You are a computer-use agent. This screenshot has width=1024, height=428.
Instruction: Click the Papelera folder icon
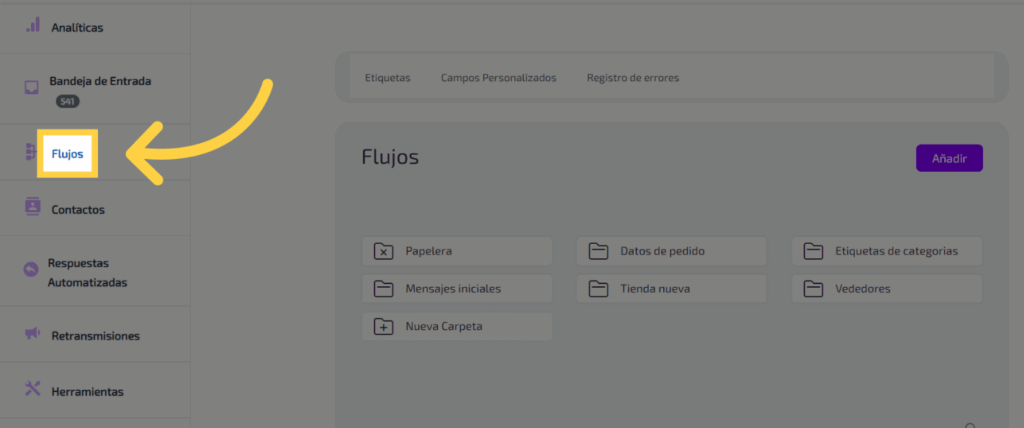(x=384, y=251)
